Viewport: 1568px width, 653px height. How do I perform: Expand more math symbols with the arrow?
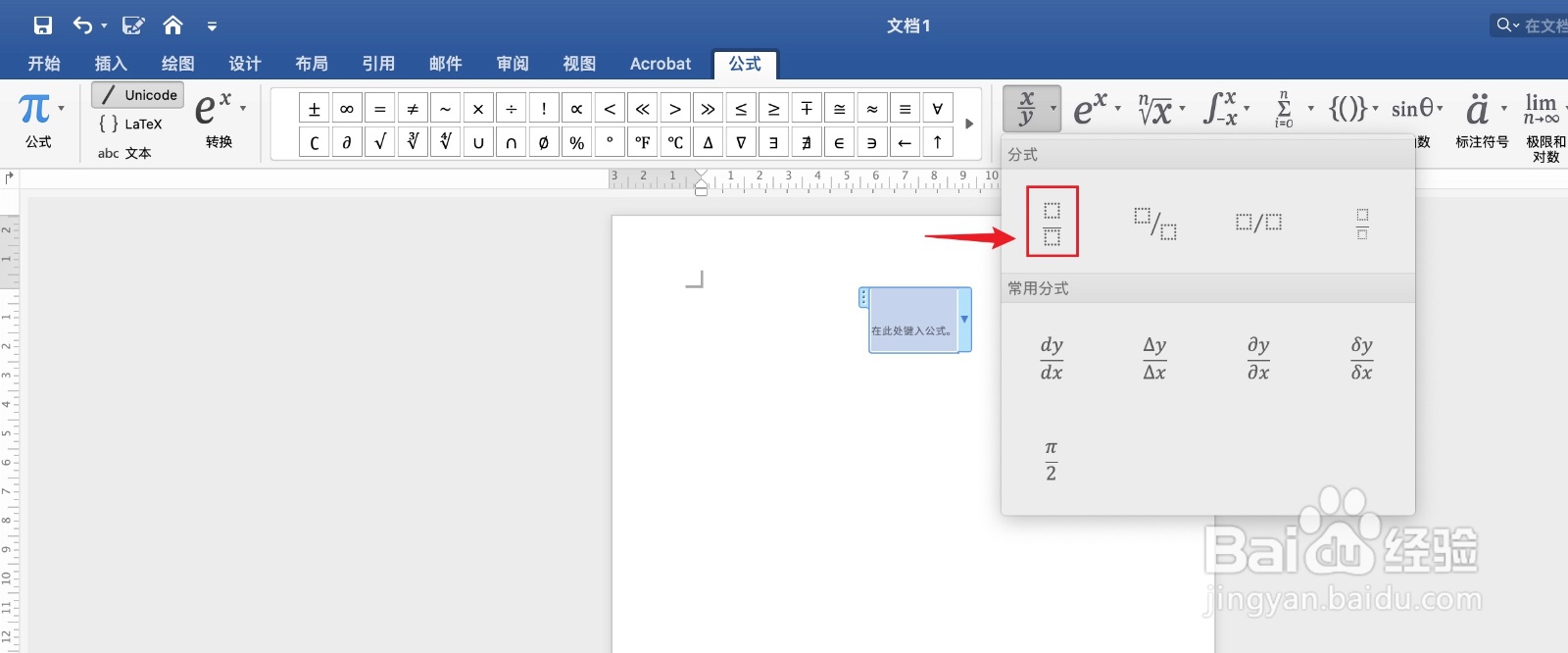point(969,125)
